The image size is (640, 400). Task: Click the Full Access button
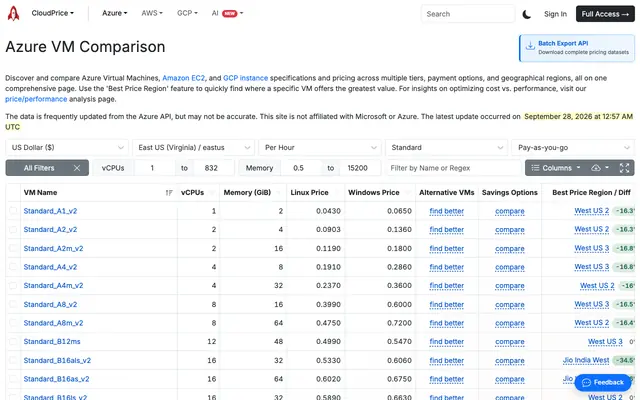pyautogui.click(x=605, y=14)
